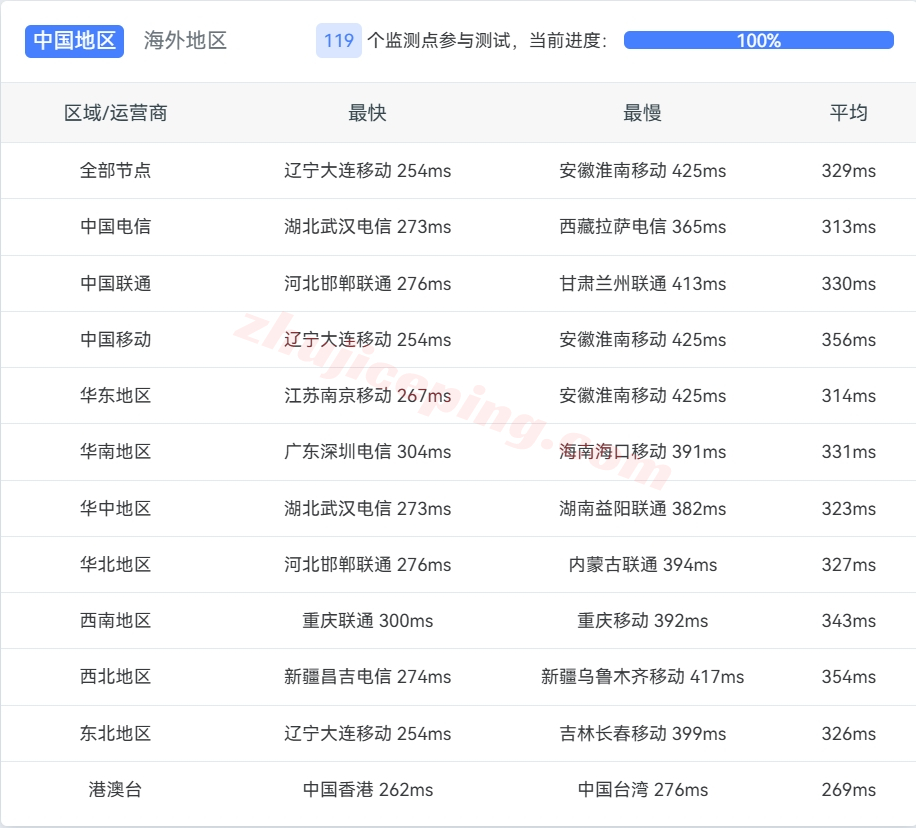The image size is (916, 828).
Task: Click 中国香港 262ms in 港澳台 row
Action: tap(367, 790)
